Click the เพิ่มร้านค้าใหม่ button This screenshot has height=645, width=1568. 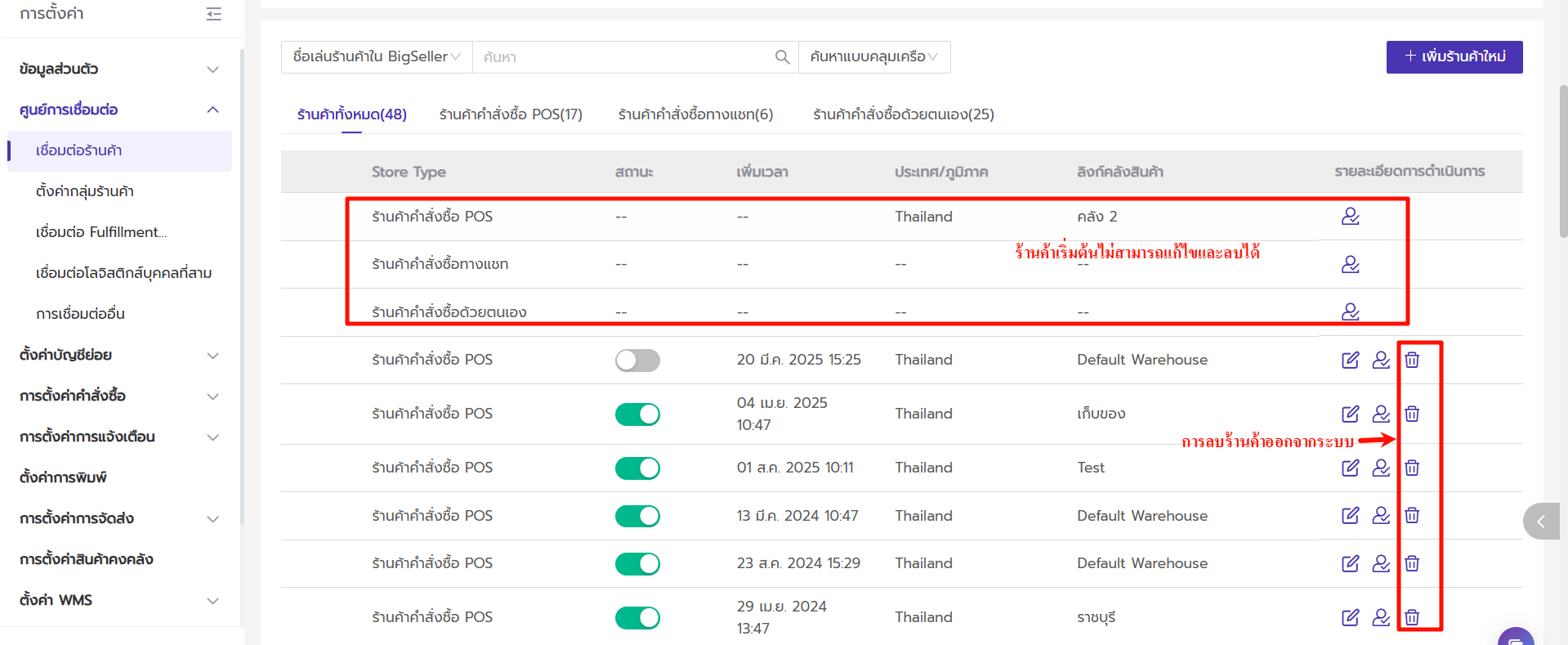coord(1454,57)
